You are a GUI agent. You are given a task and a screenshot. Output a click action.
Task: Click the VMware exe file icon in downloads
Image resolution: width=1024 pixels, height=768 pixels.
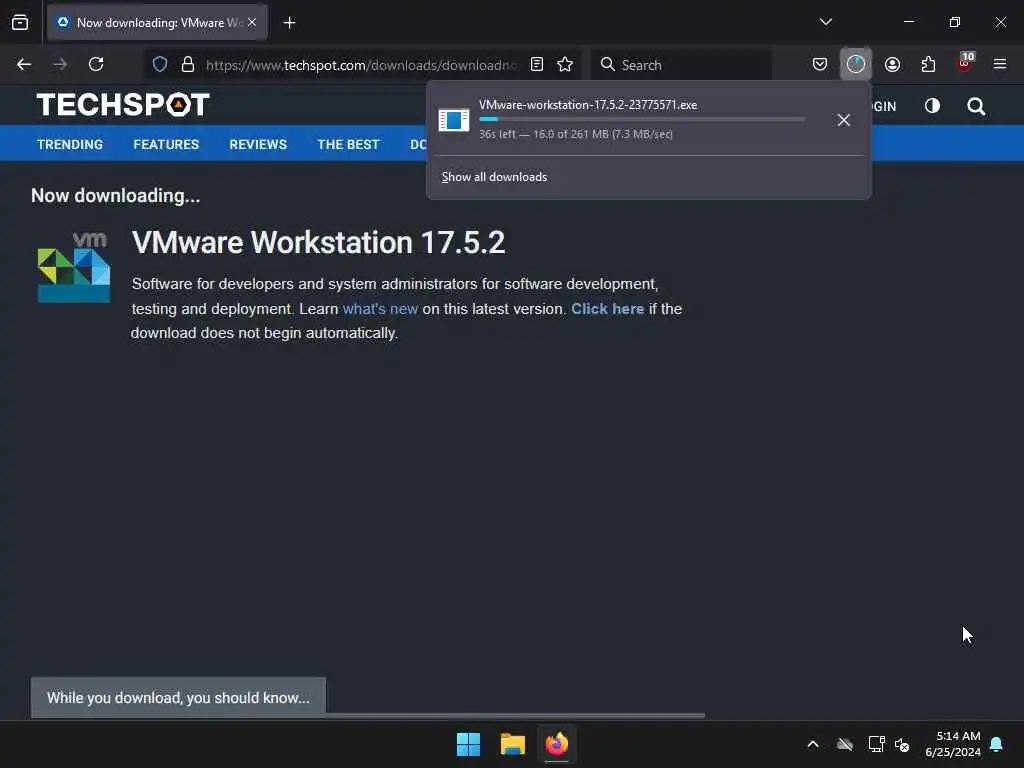tap(454, 120)
